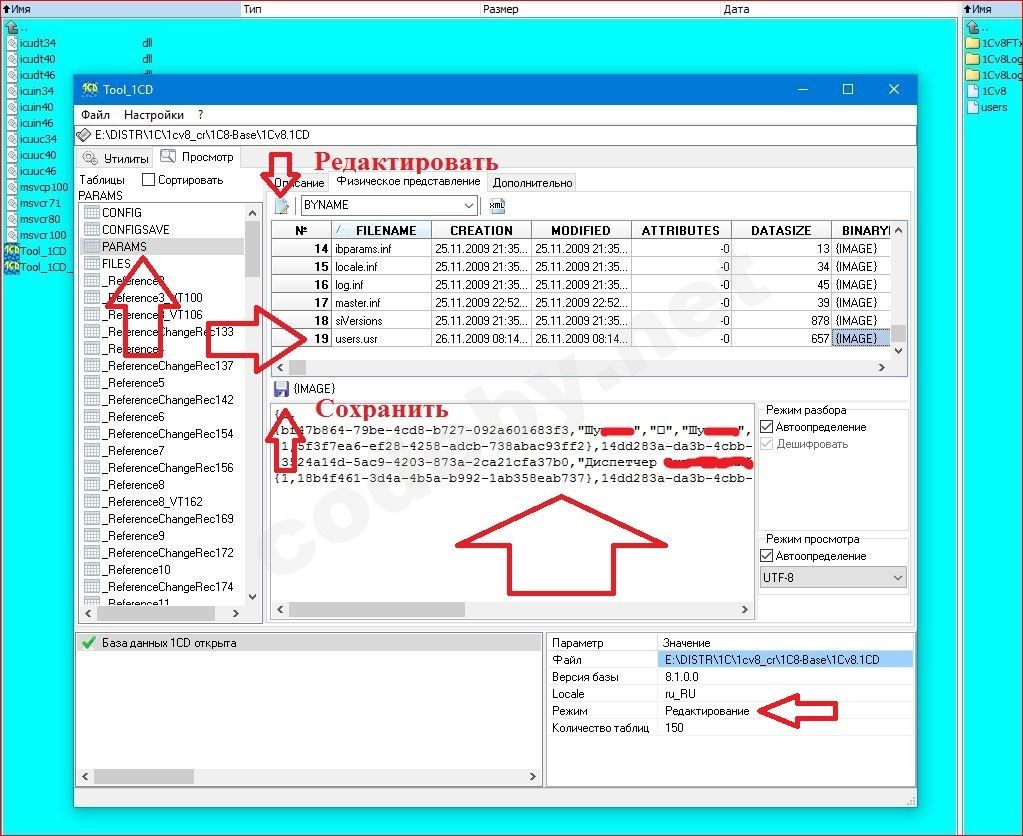Viewport: 1023px width, 836px height.
Task: Click the database path field
Action: click(496, 135)
